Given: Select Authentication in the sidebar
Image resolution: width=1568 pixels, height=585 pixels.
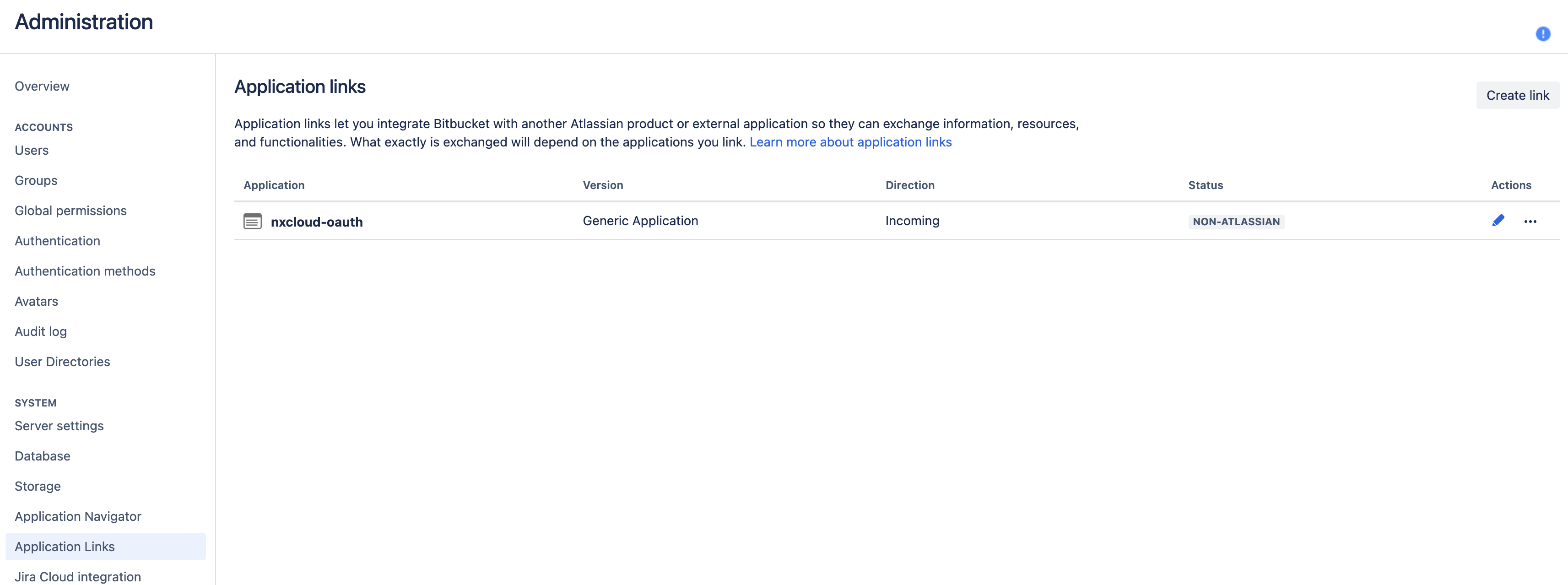Looking at the screenshot, I should click(x=57, y=241).
